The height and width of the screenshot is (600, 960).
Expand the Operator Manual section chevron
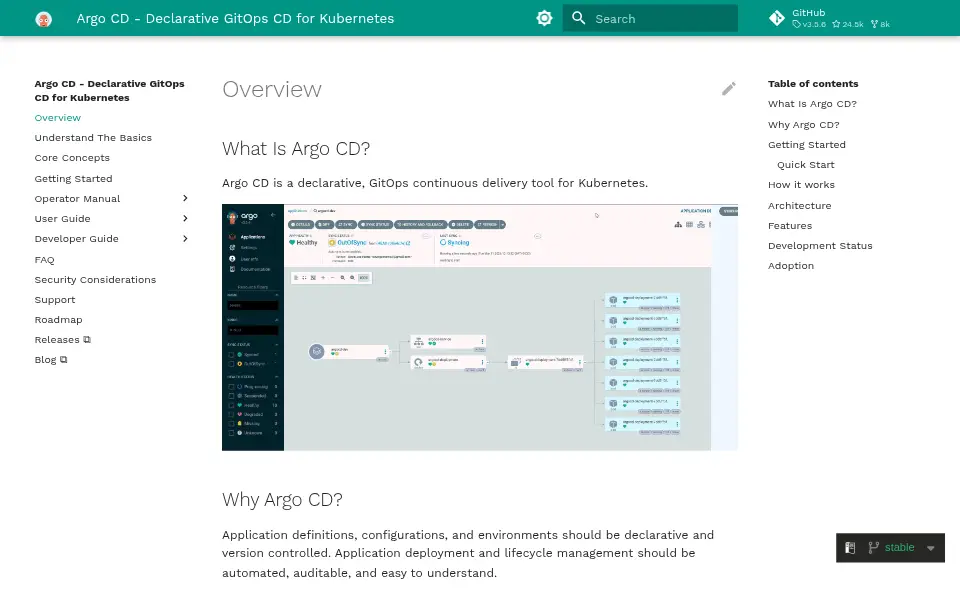point(185,198)
